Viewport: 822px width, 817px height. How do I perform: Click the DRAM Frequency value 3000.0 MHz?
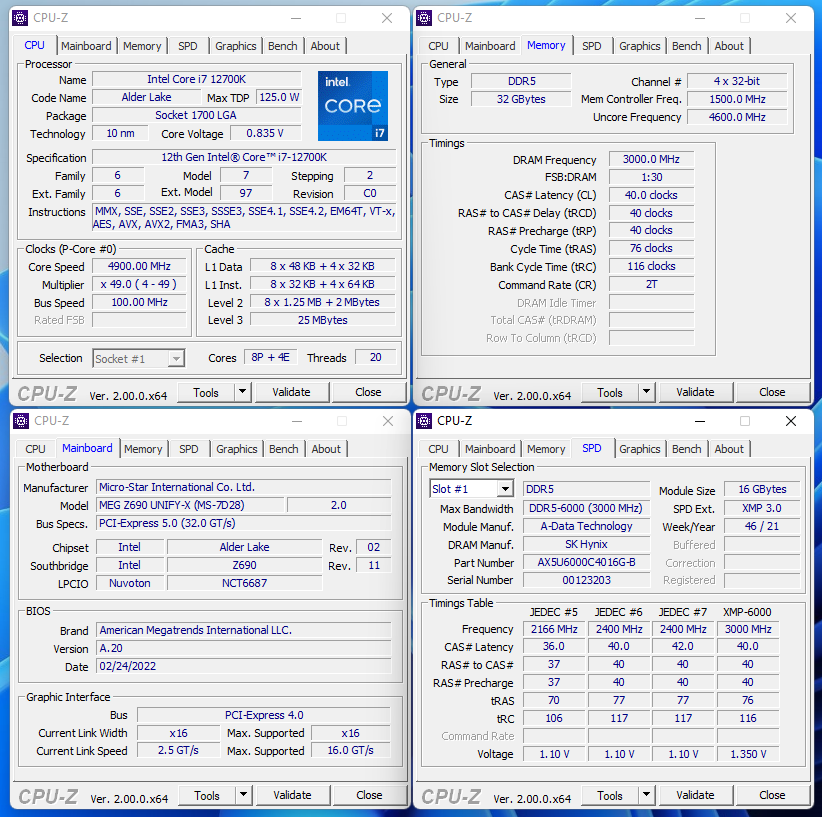click(652, 159)
